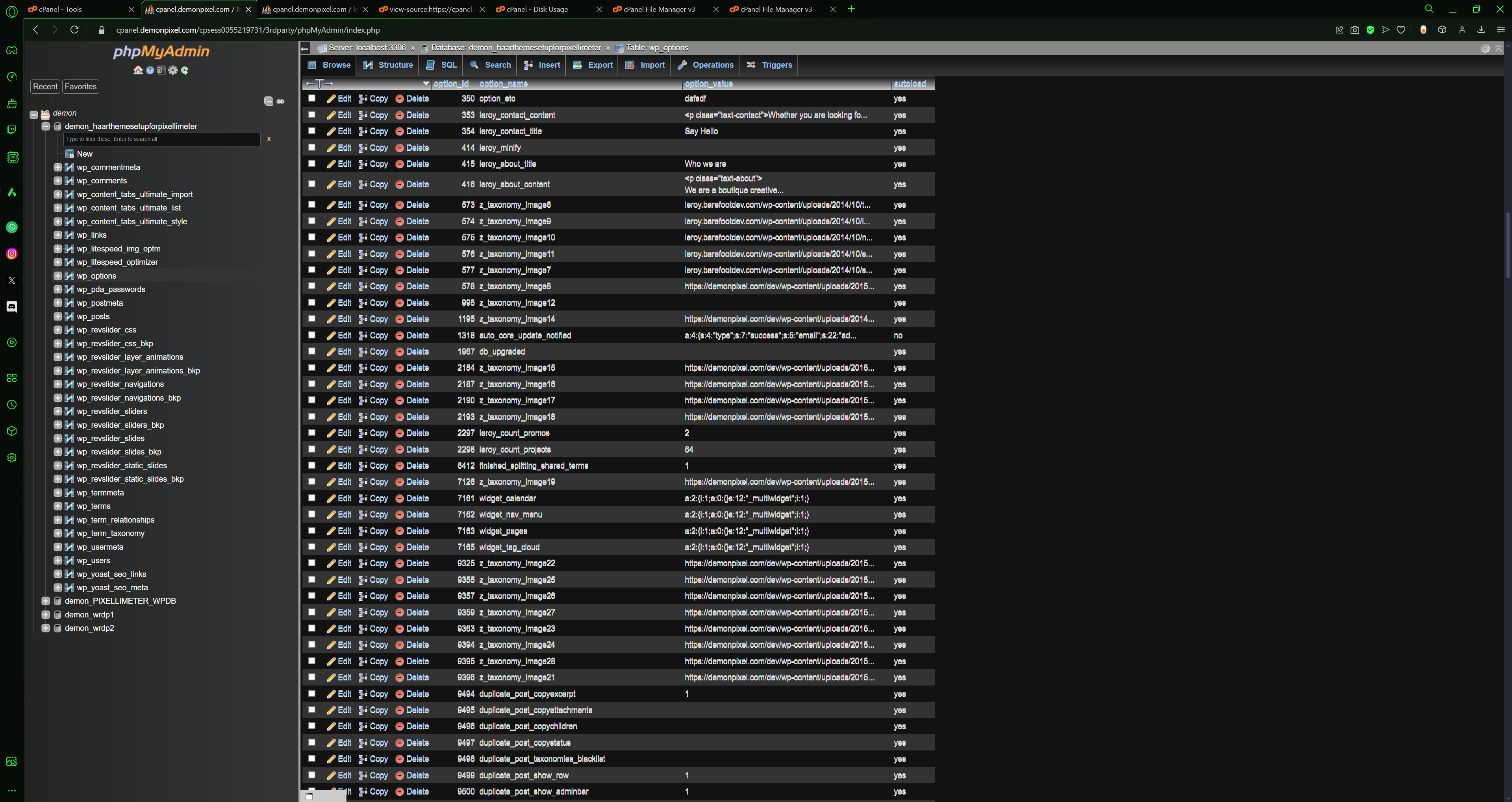Go to phpMyAdmin Home icon
The width and height of the screenshot is (1512, 802).
138,70
